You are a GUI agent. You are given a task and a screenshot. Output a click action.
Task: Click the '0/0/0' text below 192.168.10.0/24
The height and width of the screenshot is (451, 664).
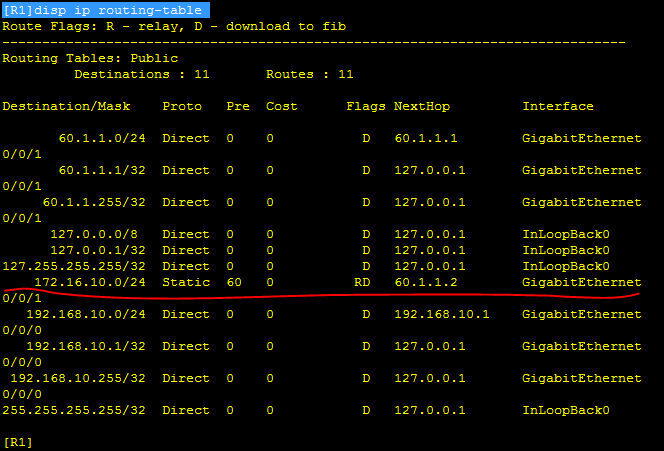click(x=22, y=330)
